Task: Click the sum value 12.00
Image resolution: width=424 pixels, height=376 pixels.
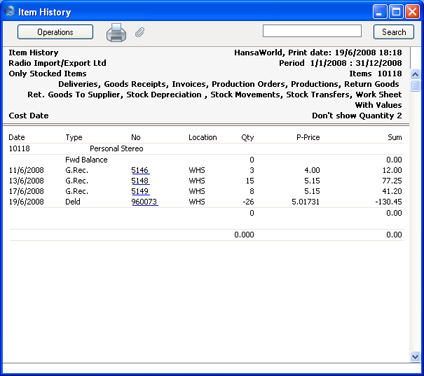Action: tap(392, 170)
